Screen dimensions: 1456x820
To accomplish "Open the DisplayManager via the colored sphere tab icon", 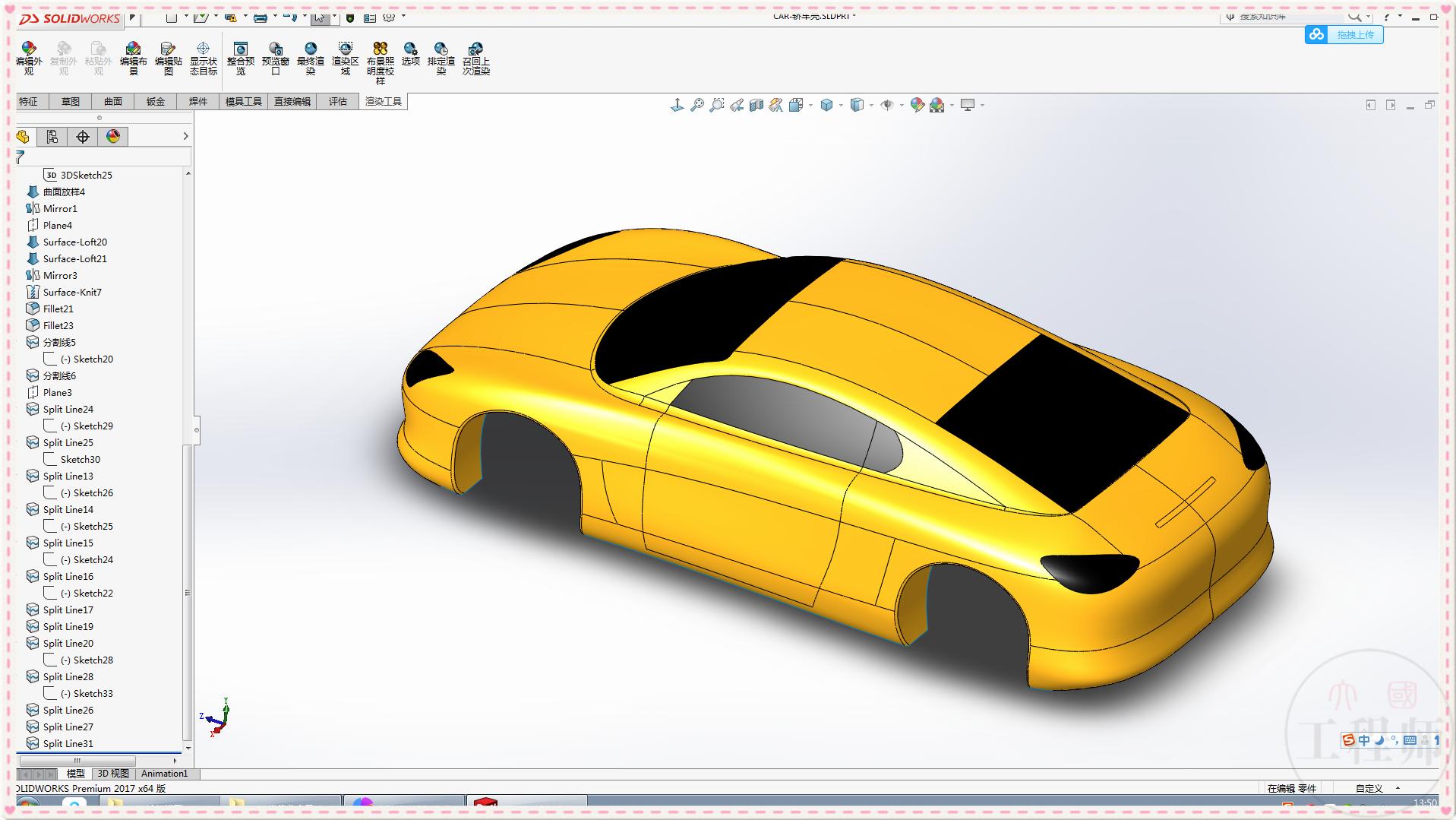I will point(112,137).
